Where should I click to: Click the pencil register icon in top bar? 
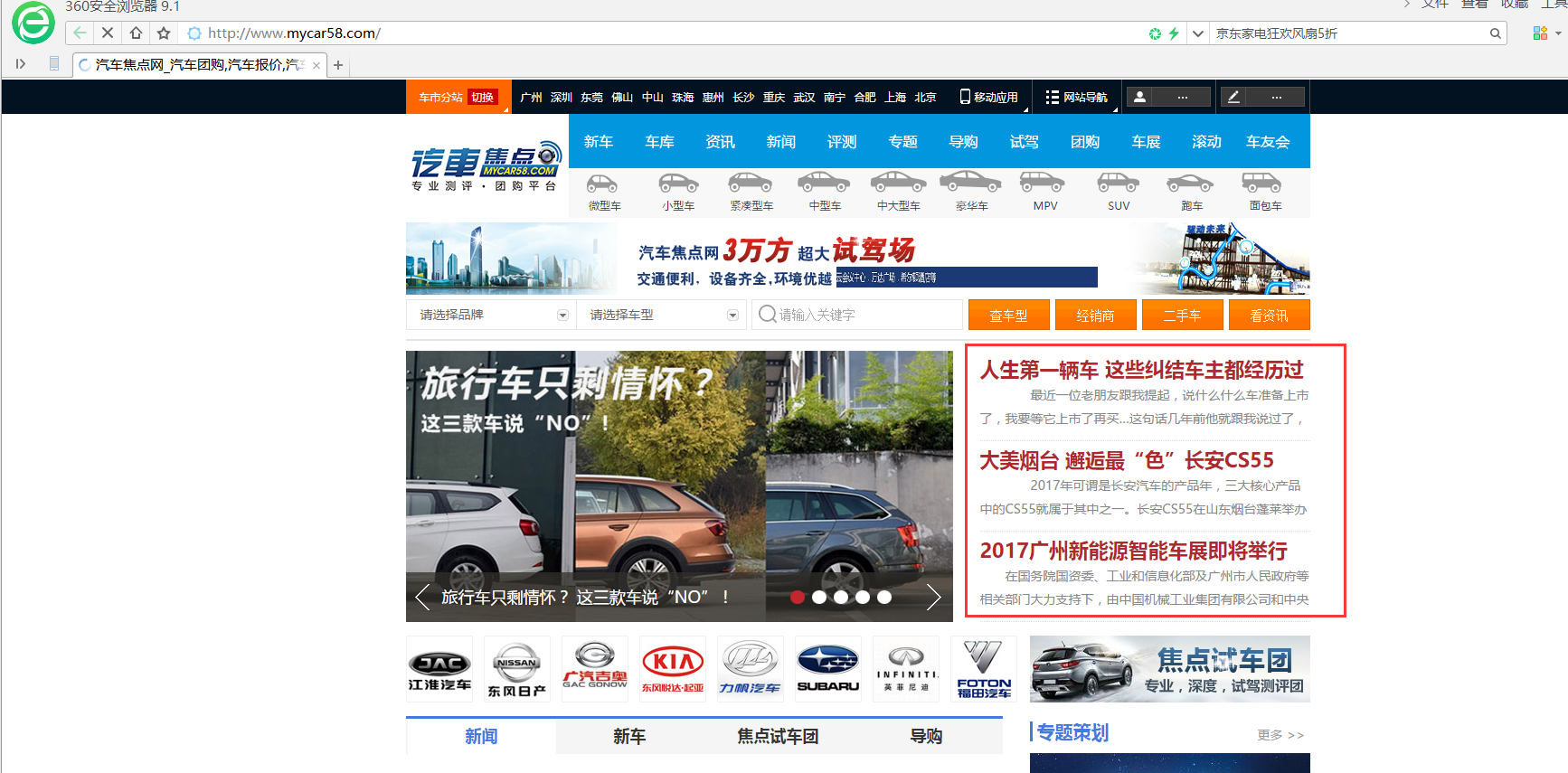coord(1233,97)
